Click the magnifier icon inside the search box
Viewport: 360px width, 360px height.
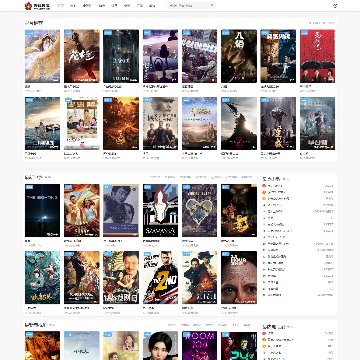[211, 5]
